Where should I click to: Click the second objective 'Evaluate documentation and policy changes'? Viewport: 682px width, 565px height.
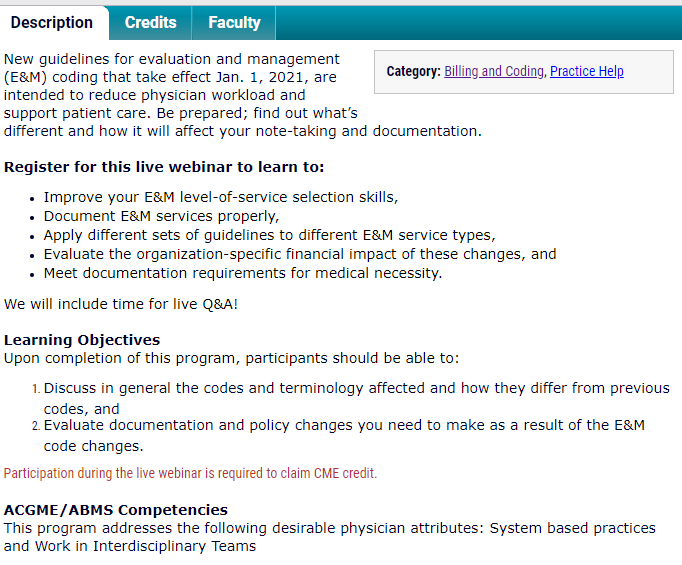(344, 425)
